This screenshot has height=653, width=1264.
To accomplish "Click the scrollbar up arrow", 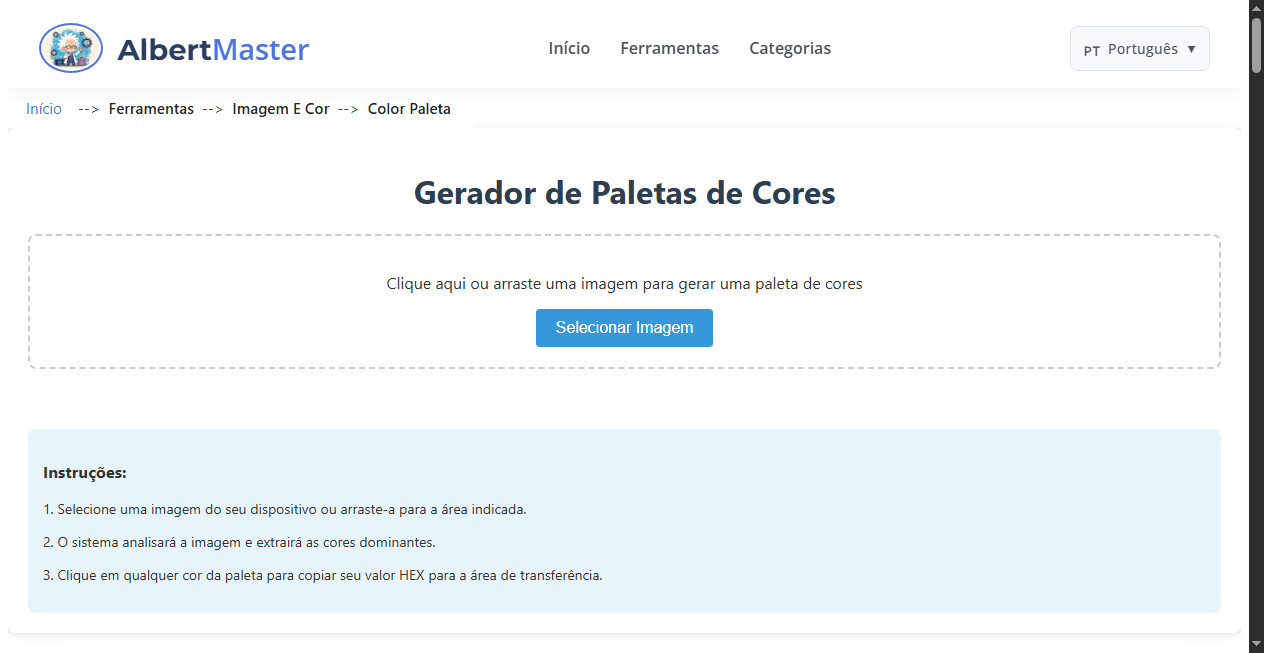I will (x=1255, y=8).
